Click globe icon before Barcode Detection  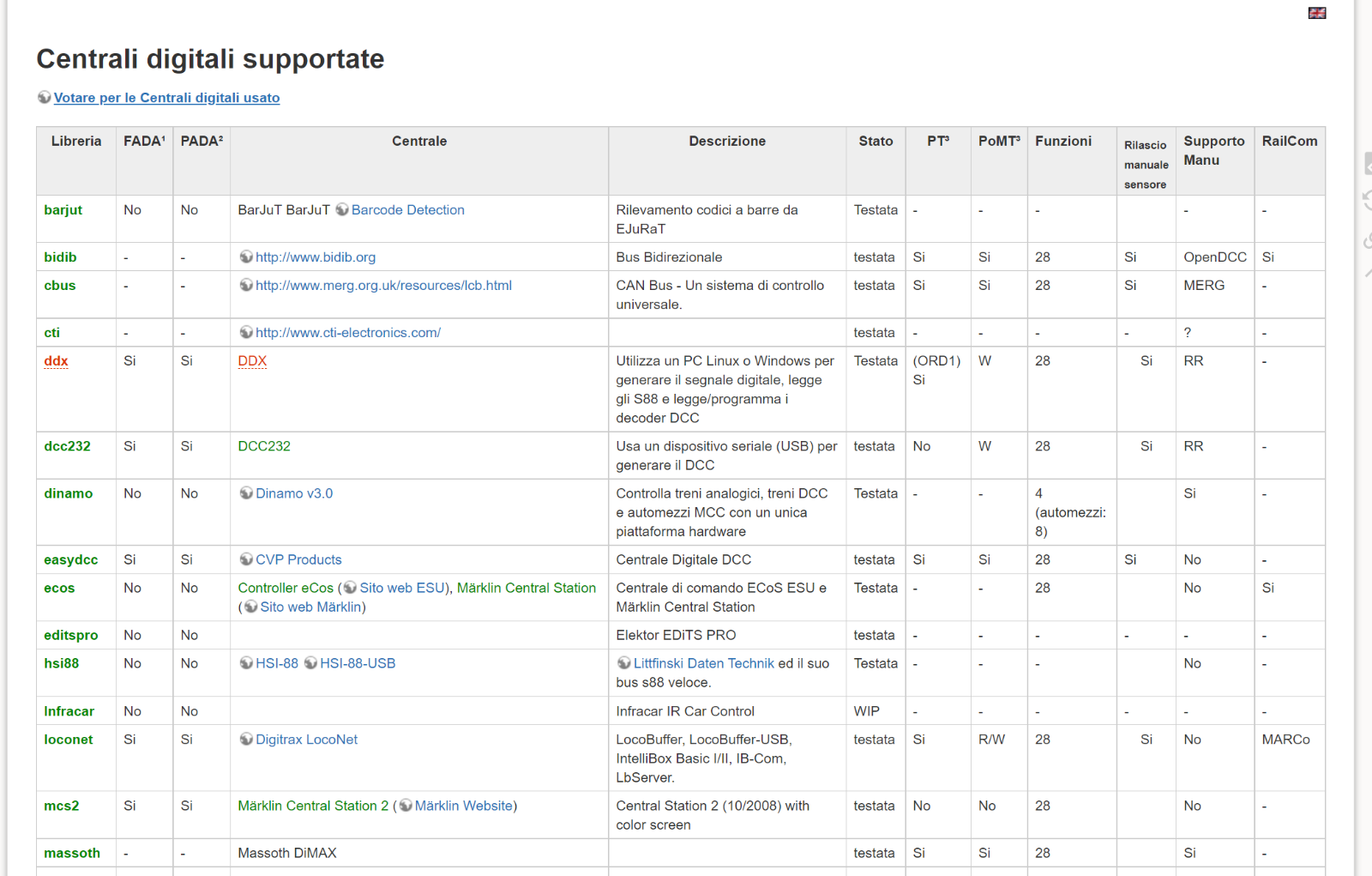pos(342,209)
